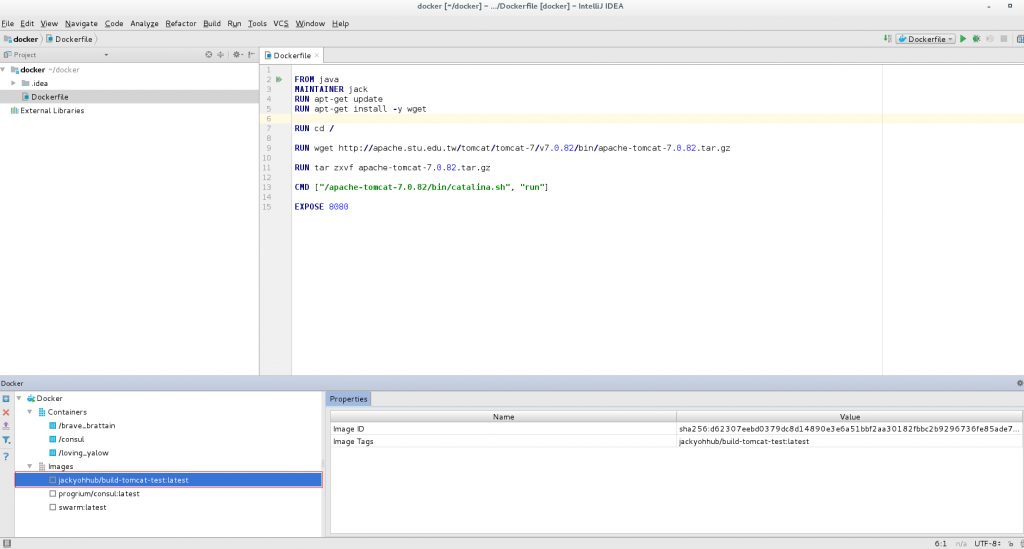The width and height of the screenshot is (1024, 549).
Task: Click the gutter run arrow on line 2
Action: 279,79
